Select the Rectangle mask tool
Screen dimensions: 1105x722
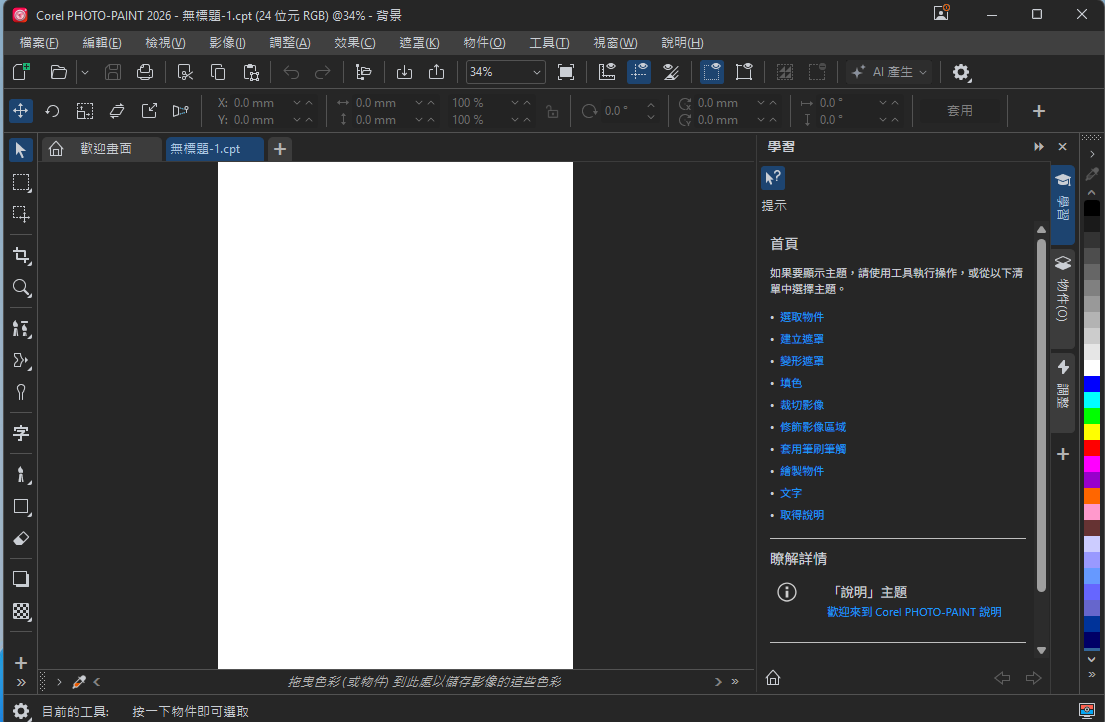pos(21,182)
